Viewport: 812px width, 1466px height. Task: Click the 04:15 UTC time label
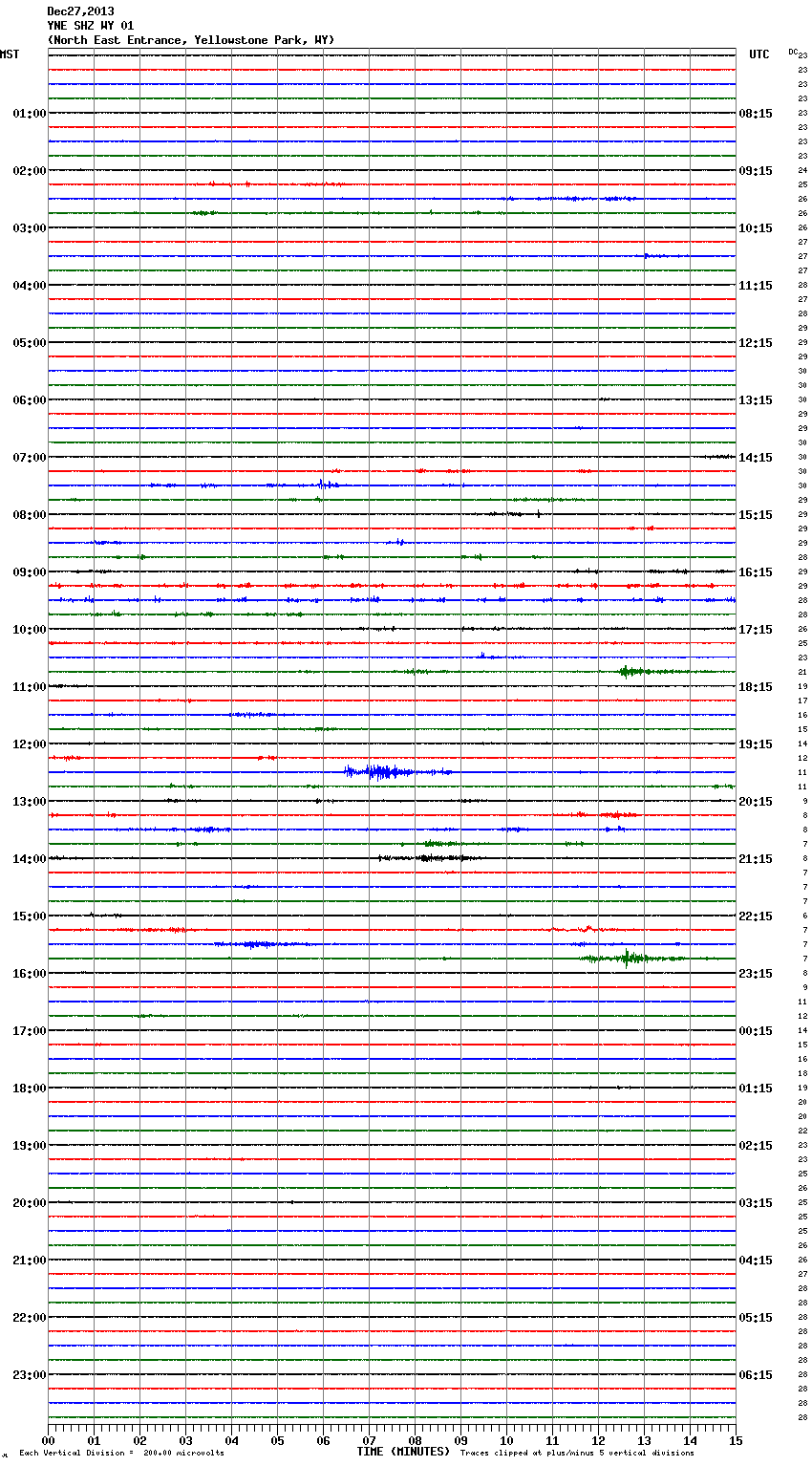click(x=756, y=1261)
